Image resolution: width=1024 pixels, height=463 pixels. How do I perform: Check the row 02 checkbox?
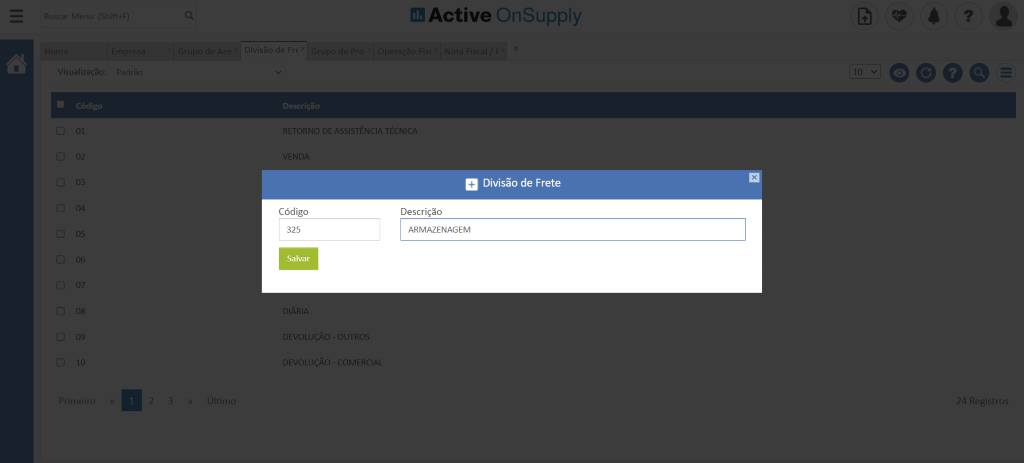tap(61, 157)
